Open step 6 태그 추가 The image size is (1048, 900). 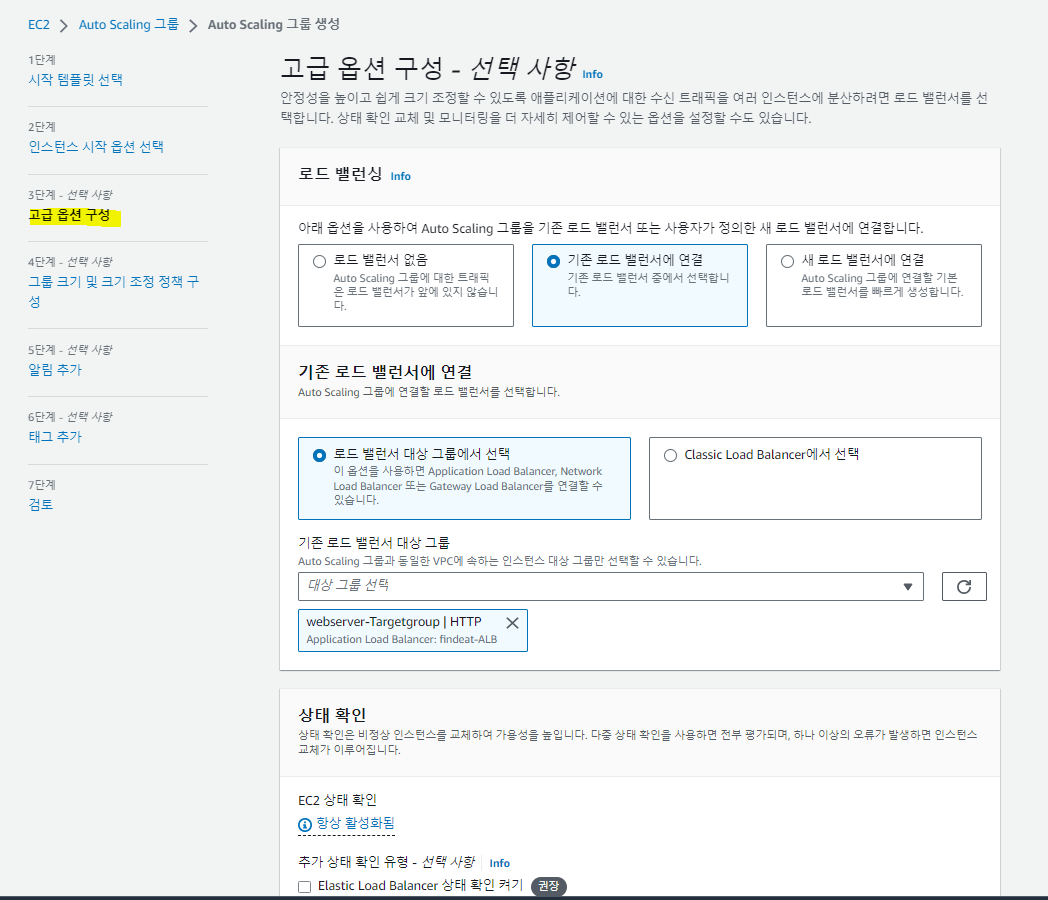point(55,436)
